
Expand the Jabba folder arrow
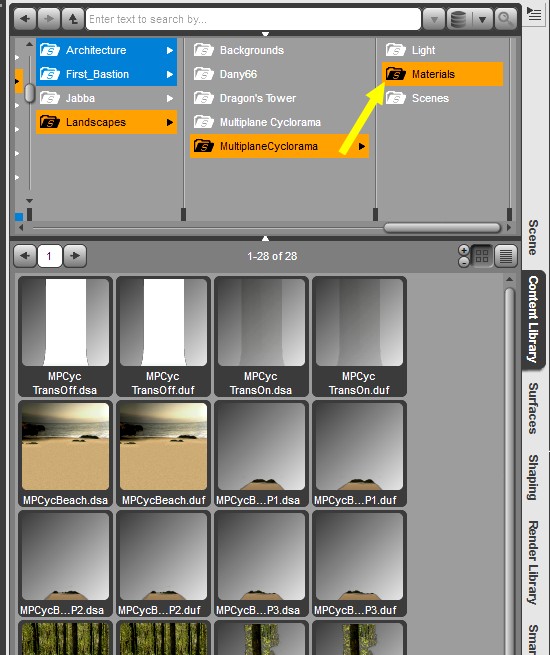[x=170, y=99]
